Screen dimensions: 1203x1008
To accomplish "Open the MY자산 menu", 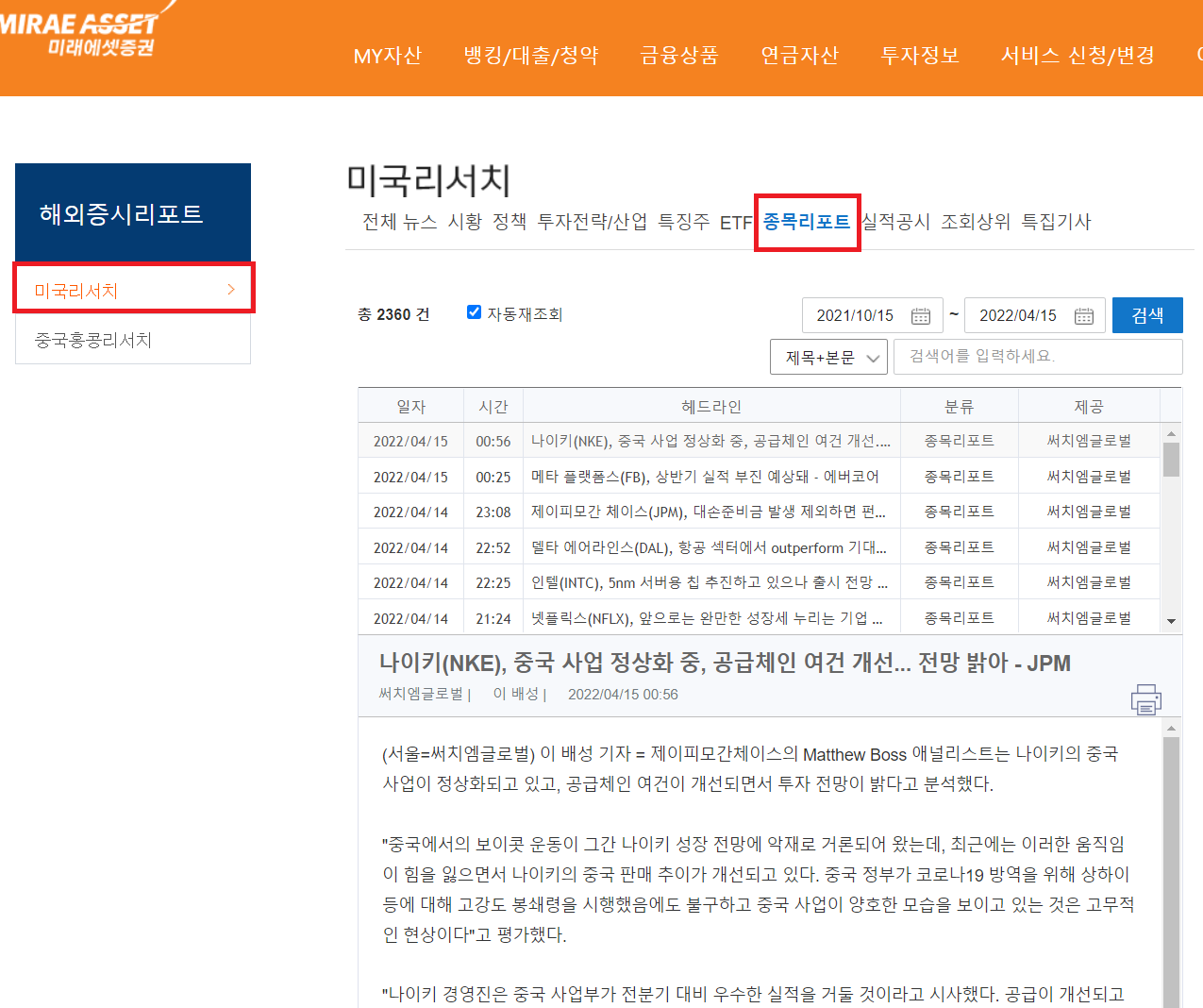I will [387, 56].
